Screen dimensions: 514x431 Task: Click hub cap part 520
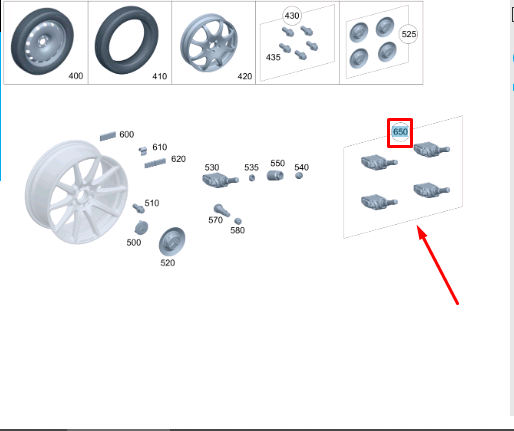tap(172, 241)
